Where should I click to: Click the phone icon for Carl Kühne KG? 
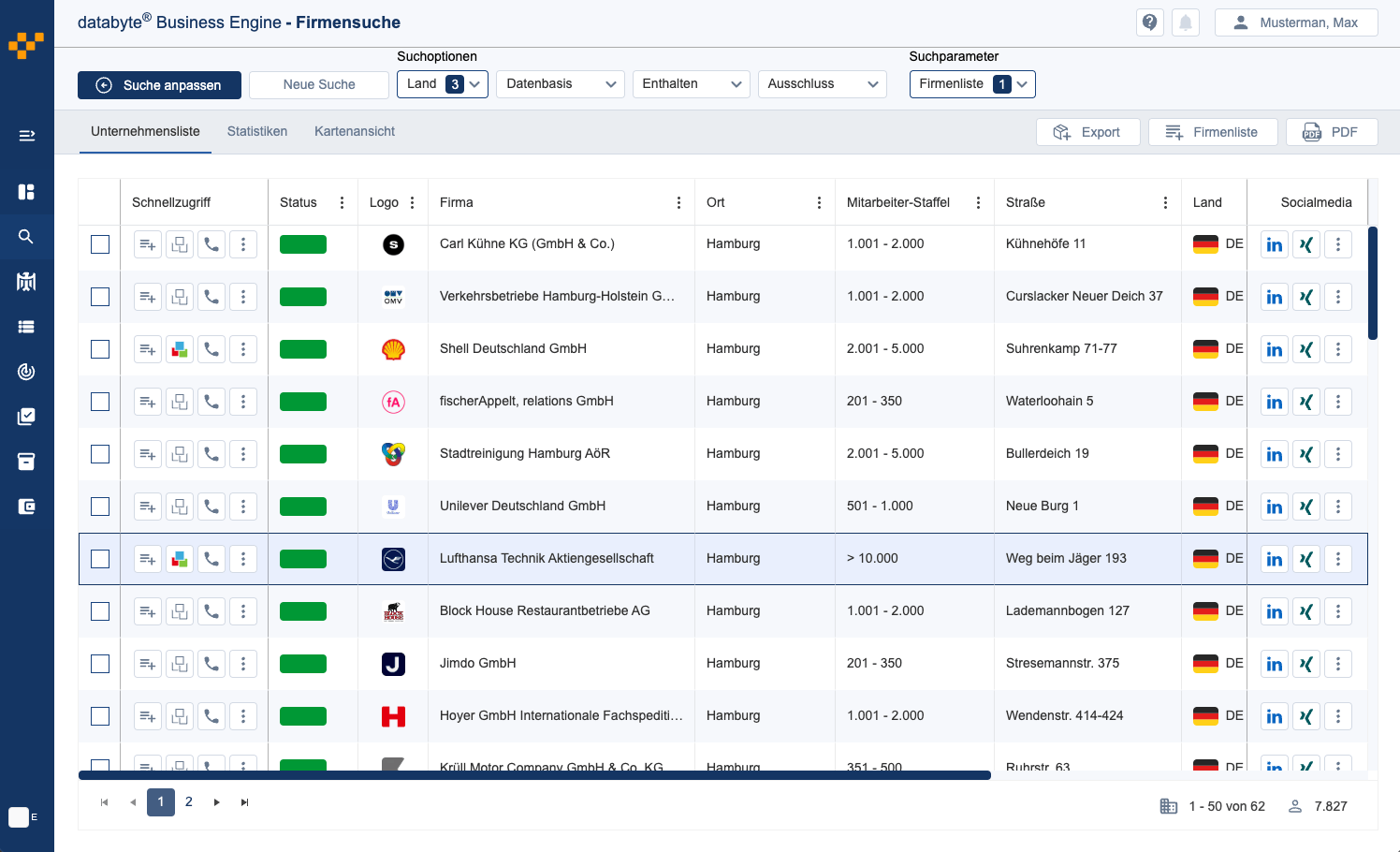[x=211, y=244]
